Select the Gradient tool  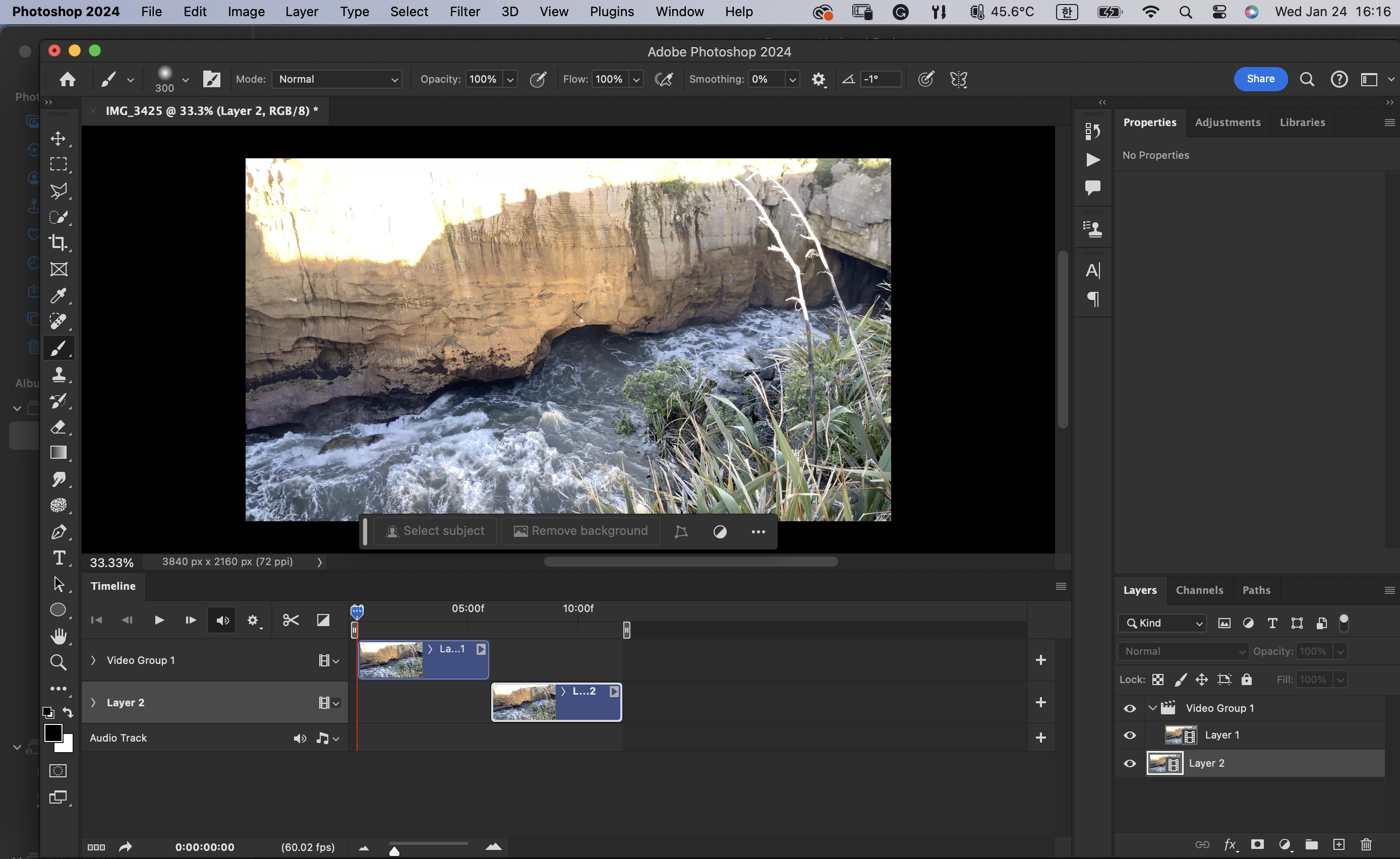click(58, 453)
